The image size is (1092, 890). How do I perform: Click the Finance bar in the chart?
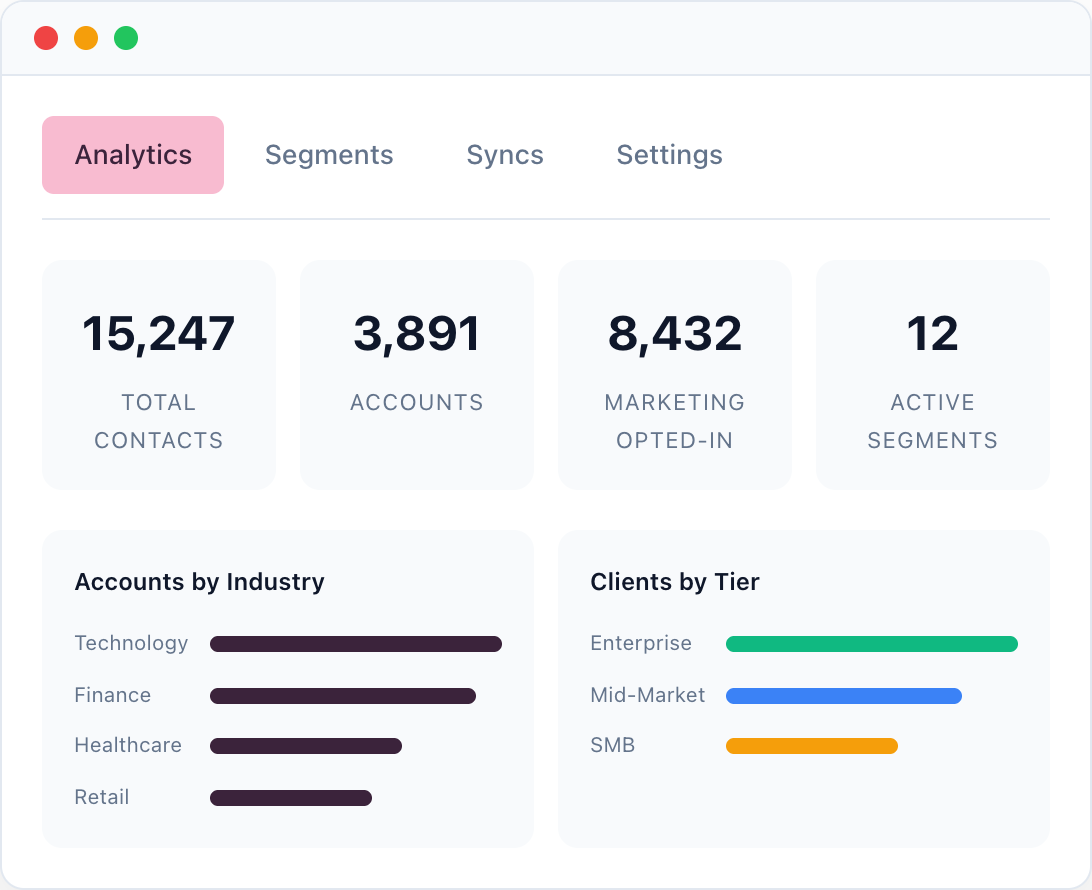[x=343, y=696]
